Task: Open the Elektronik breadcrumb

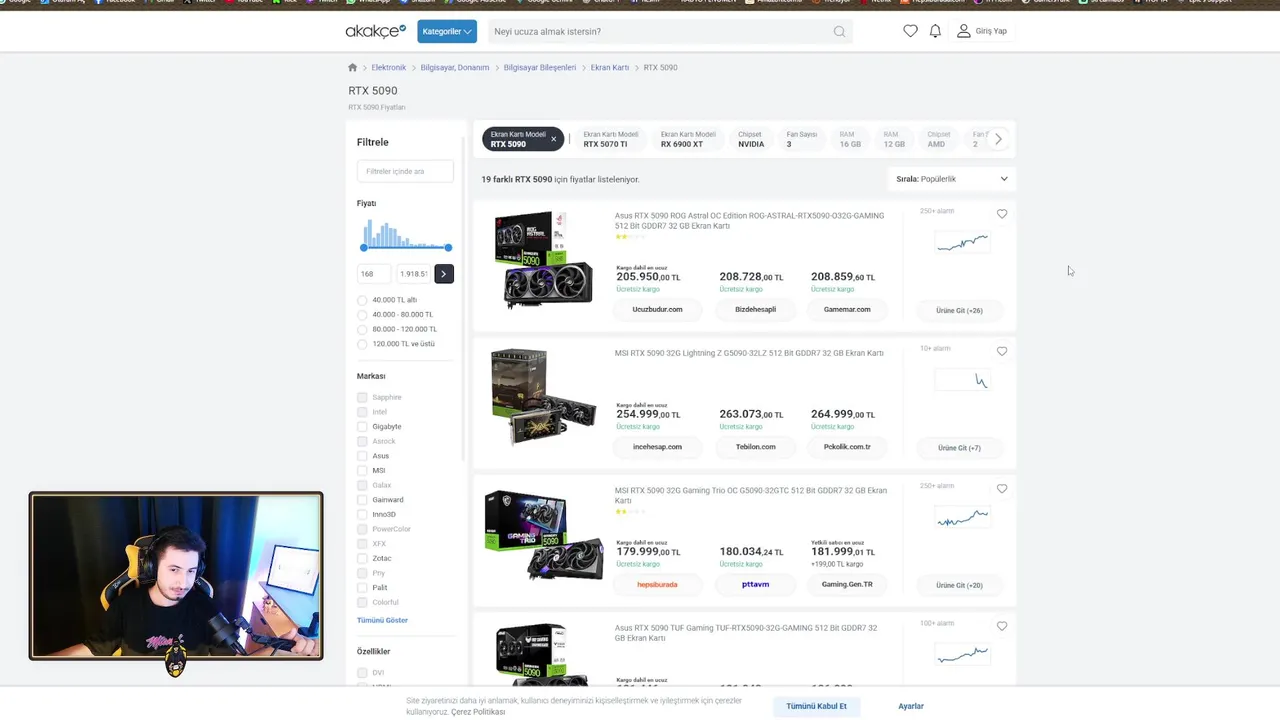Action: 389,67
